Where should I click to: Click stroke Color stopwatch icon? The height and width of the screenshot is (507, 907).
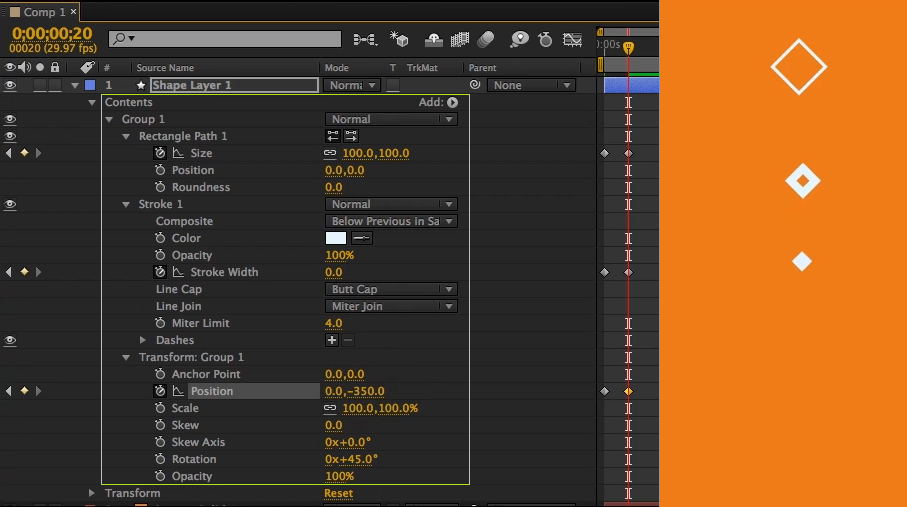pos(160,238)
